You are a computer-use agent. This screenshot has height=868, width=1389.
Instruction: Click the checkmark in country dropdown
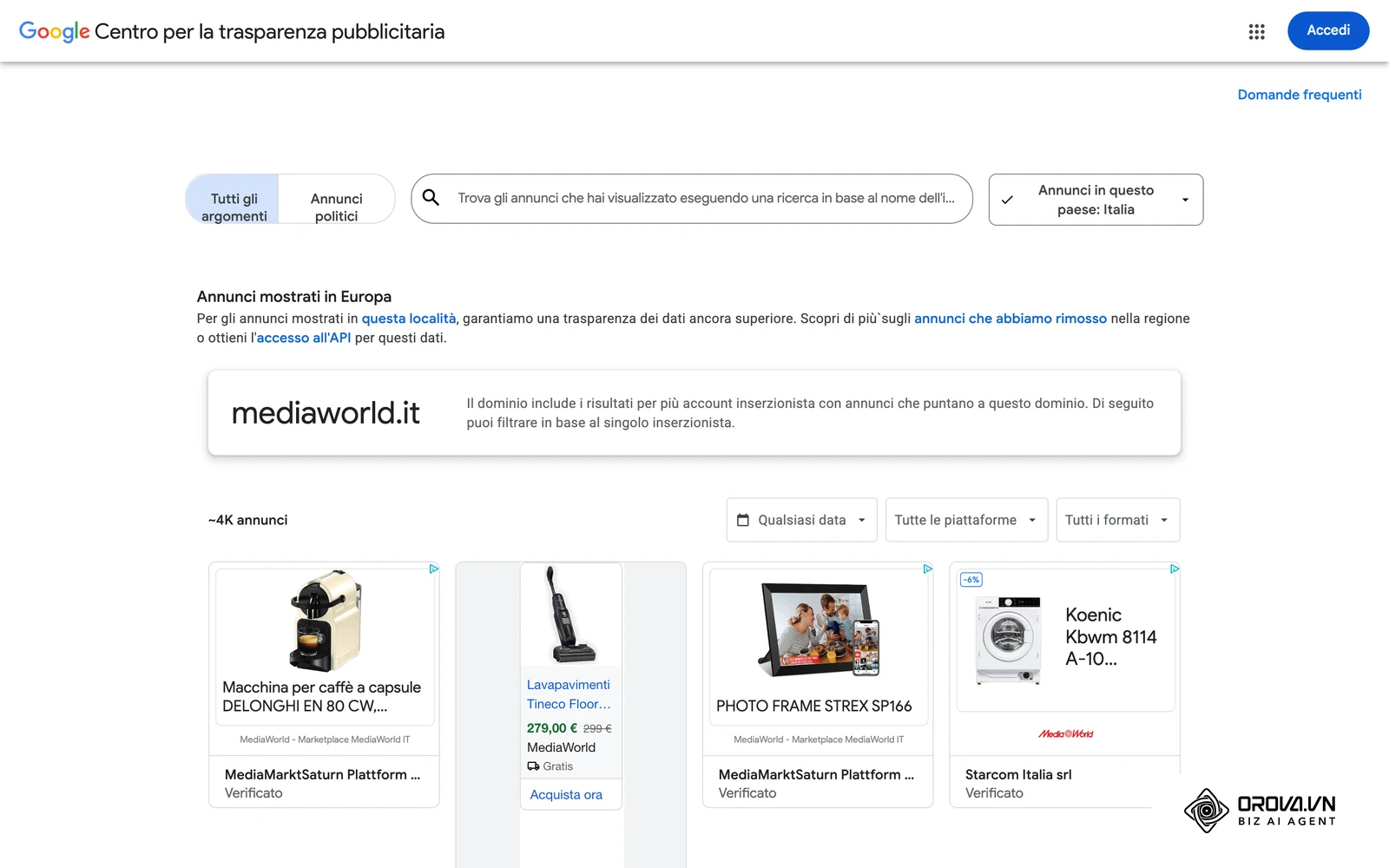[1007, 200]
